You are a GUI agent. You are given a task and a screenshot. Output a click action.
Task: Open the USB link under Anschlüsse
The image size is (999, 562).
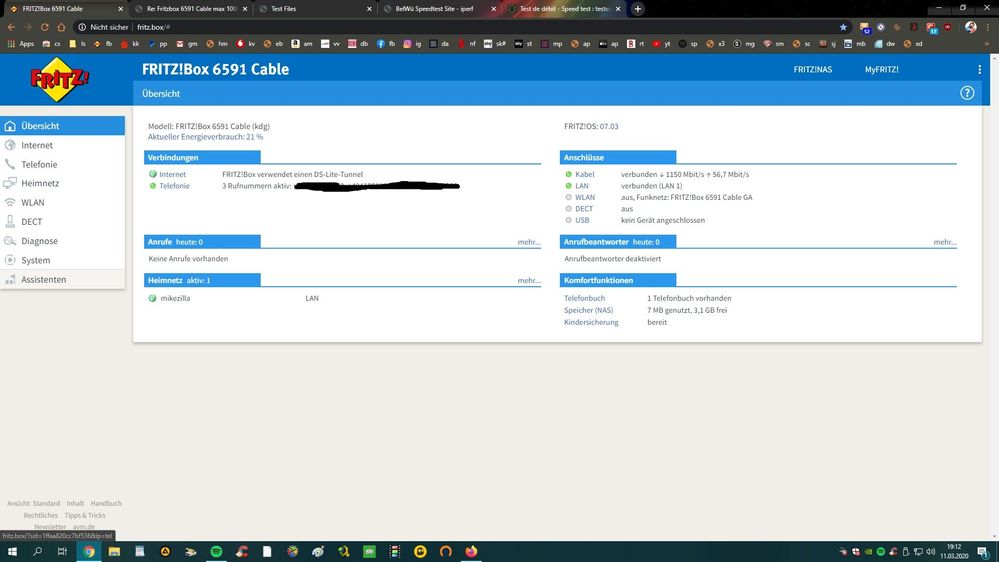pyautogui.click(x=582, y=220)
